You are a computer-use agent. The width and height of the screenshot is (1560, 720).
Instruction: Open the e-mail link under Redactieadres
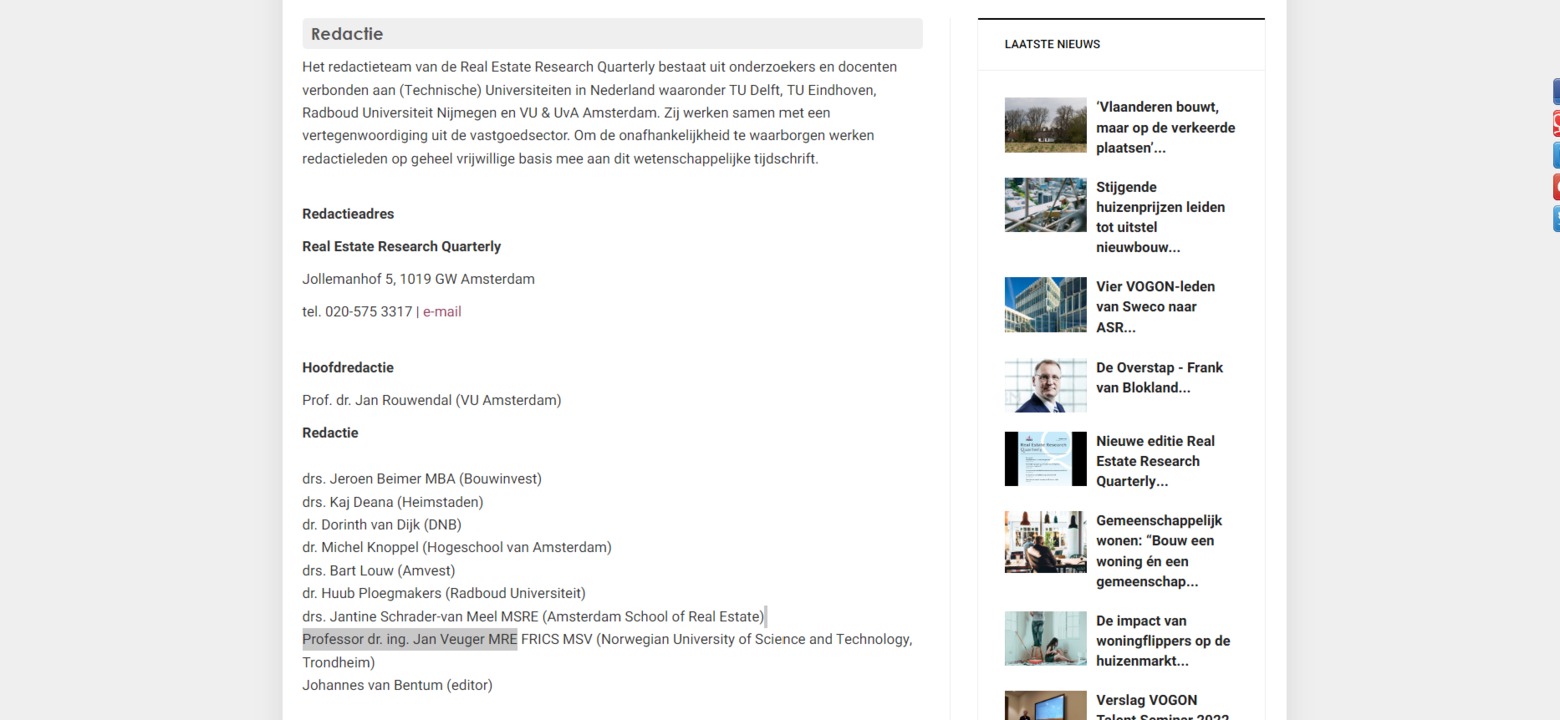pos(442,311)
